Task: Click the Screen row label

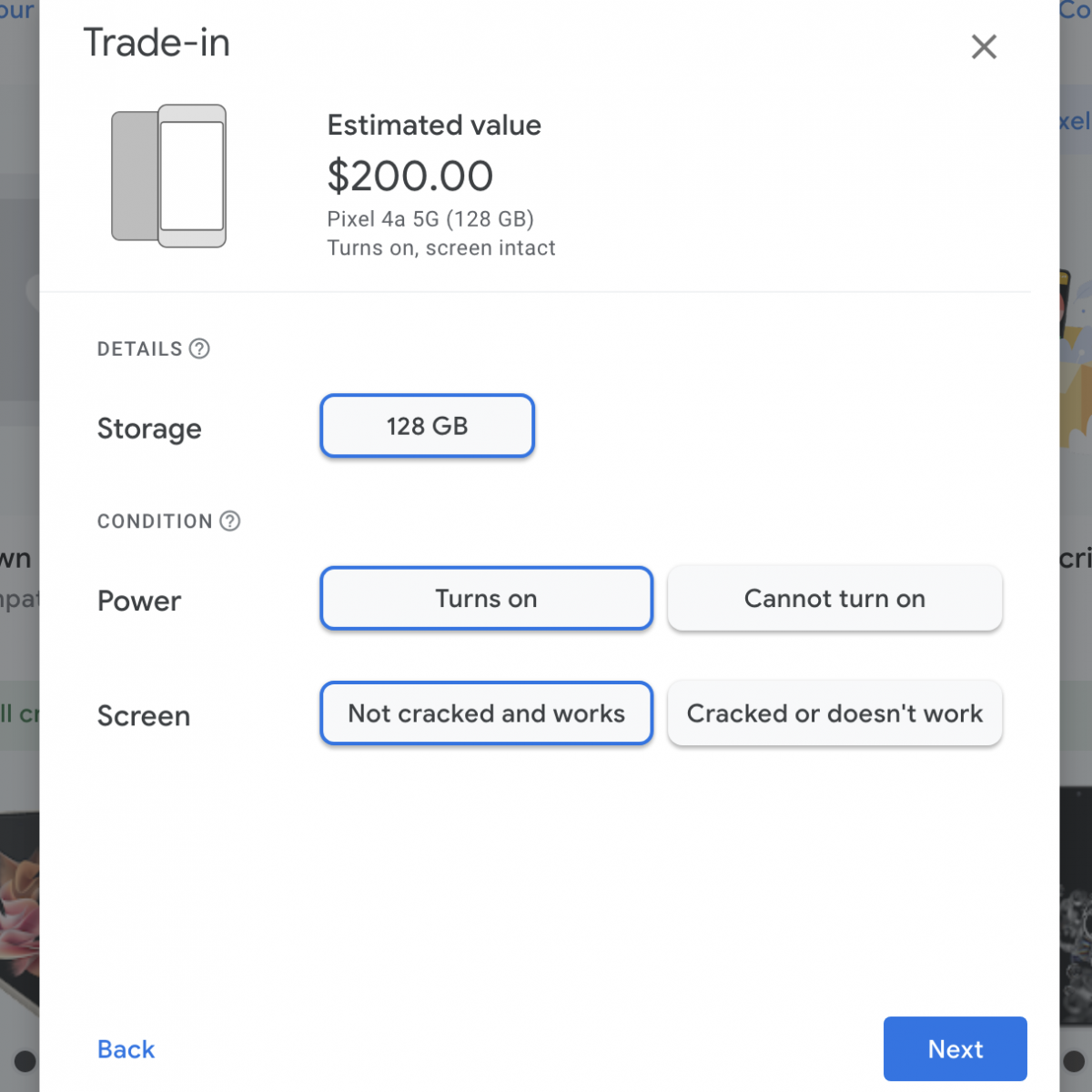Action: click(144, 716)
